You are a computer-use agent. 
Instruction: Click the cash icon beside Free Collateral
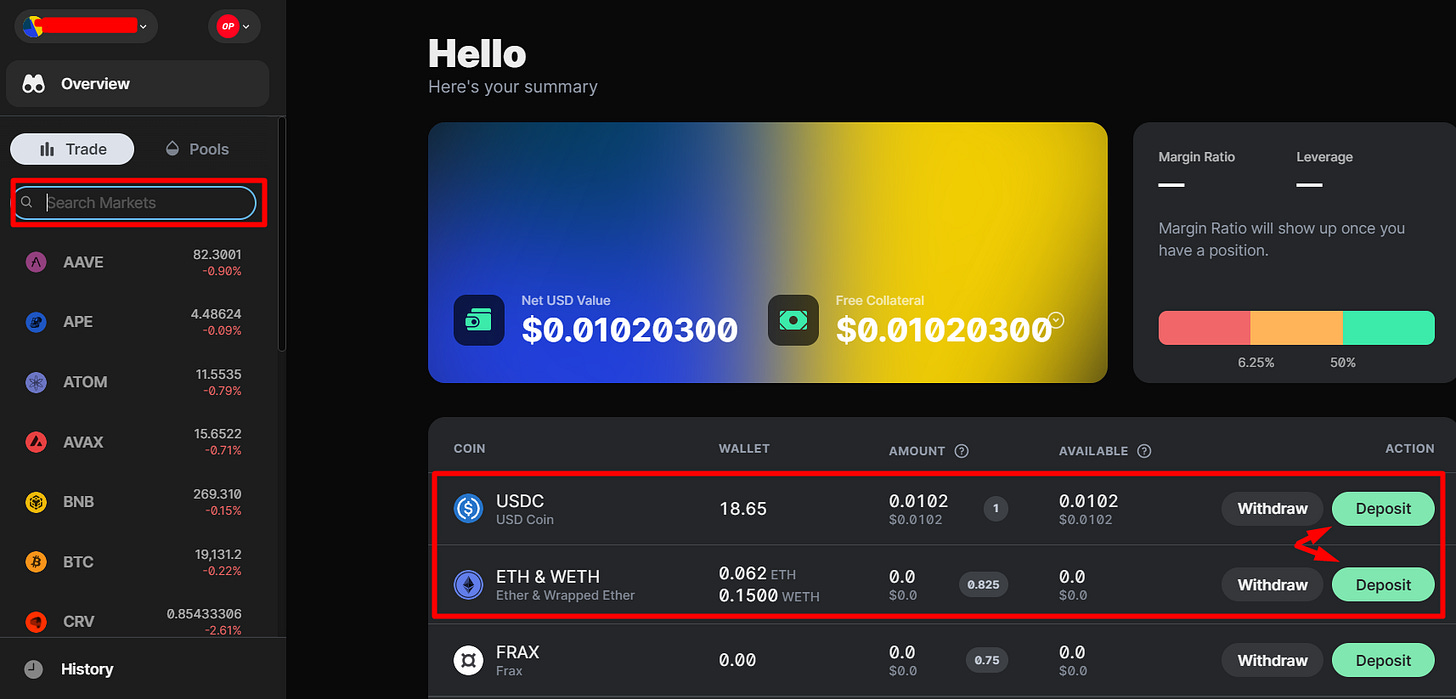click(793, 320)
